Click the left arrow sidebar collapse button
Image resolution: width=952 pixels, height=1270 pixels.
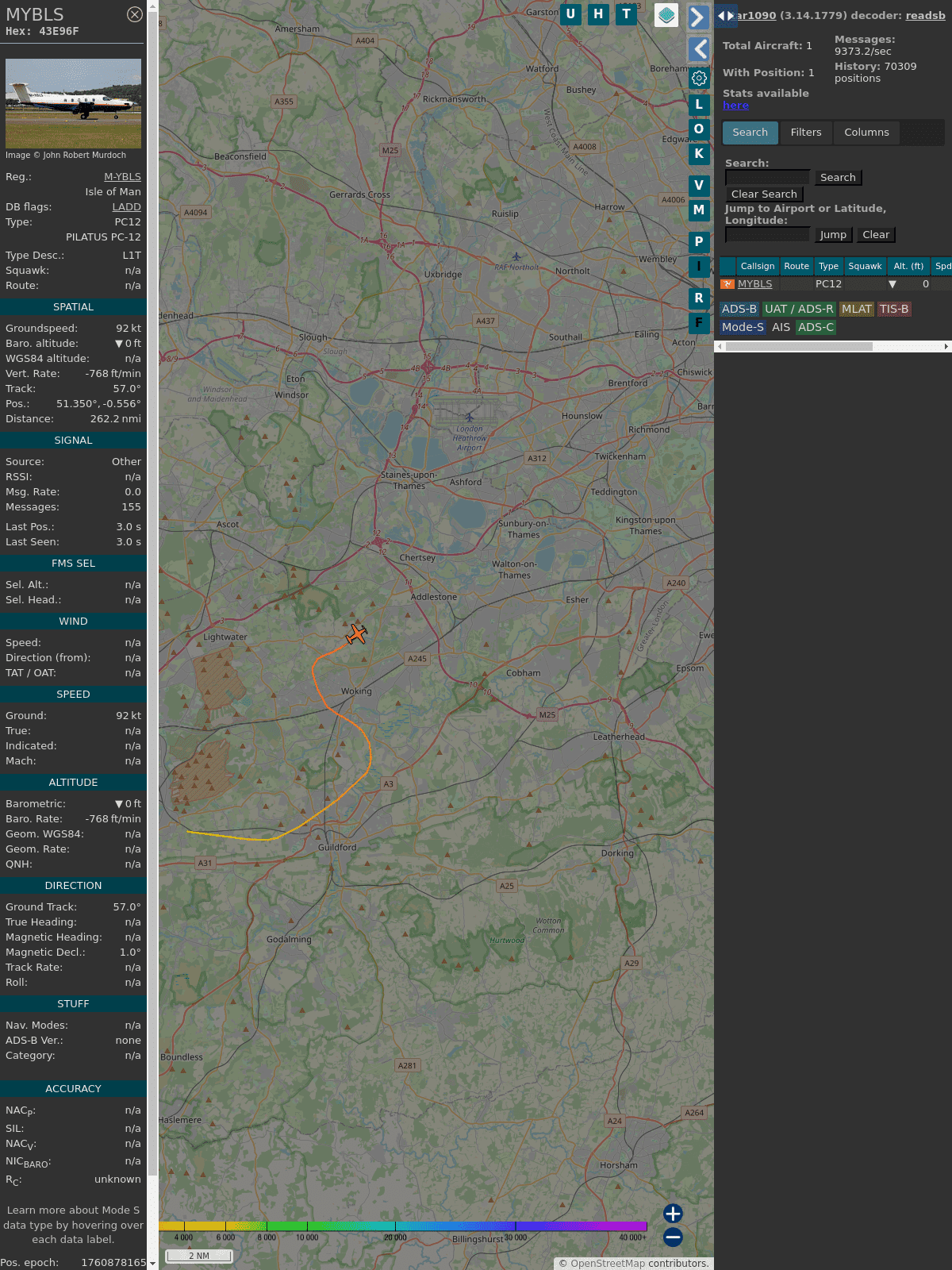[698, 49]
